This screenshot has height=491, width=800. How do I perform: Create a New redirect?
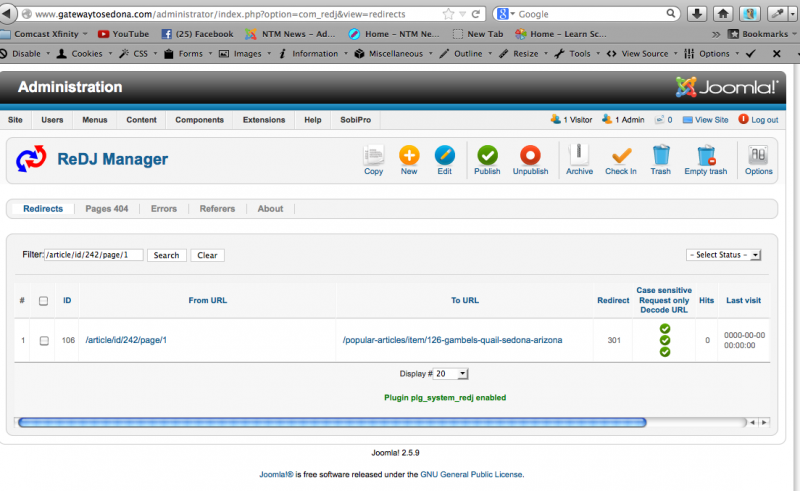point(409,160)
